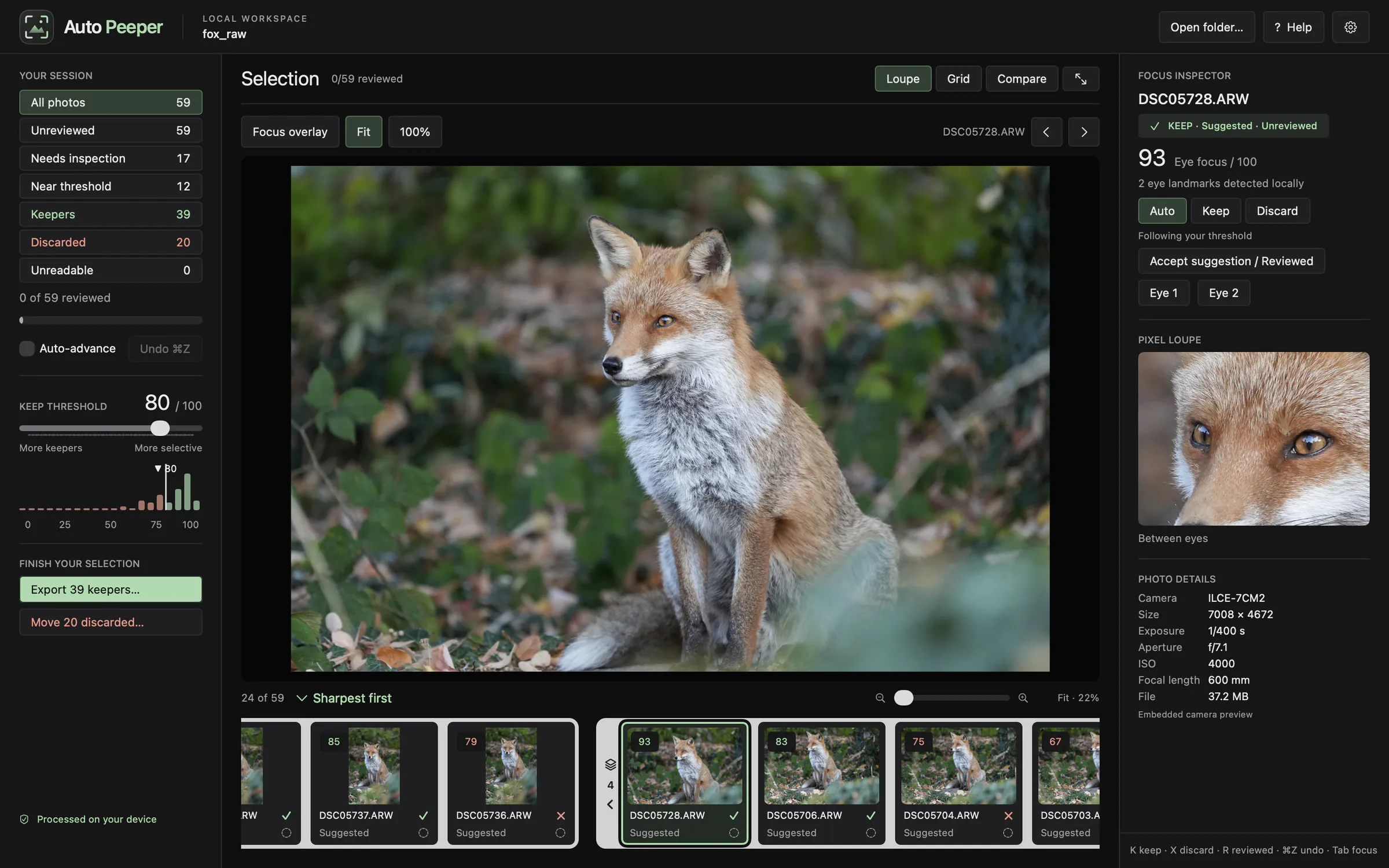The width and height of the screenshot is (1389, 868).
Task: Filter session by Needs inspection
Action: coord(111,158)
